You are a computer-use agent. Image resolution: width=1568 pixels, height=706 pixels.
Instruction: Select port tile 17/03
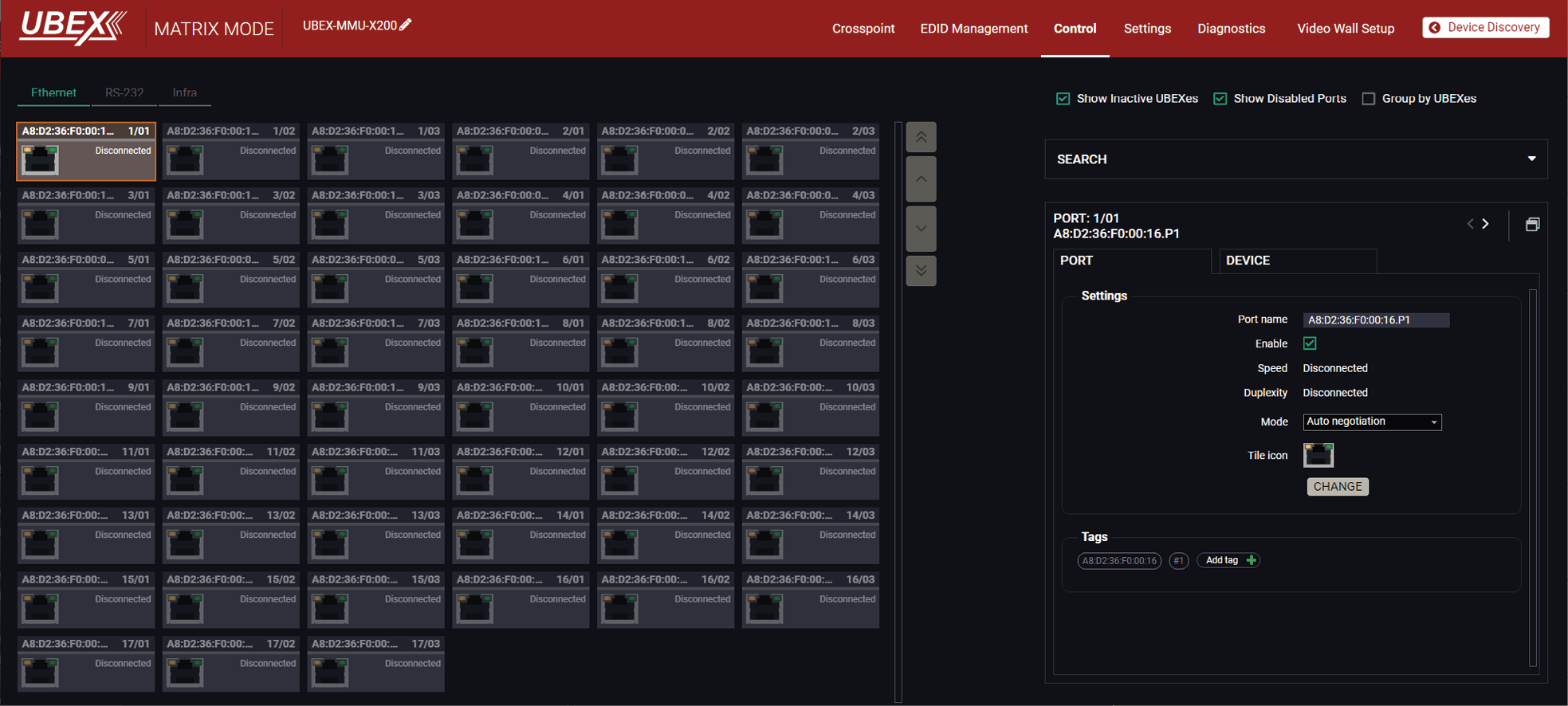coord(376,665)
